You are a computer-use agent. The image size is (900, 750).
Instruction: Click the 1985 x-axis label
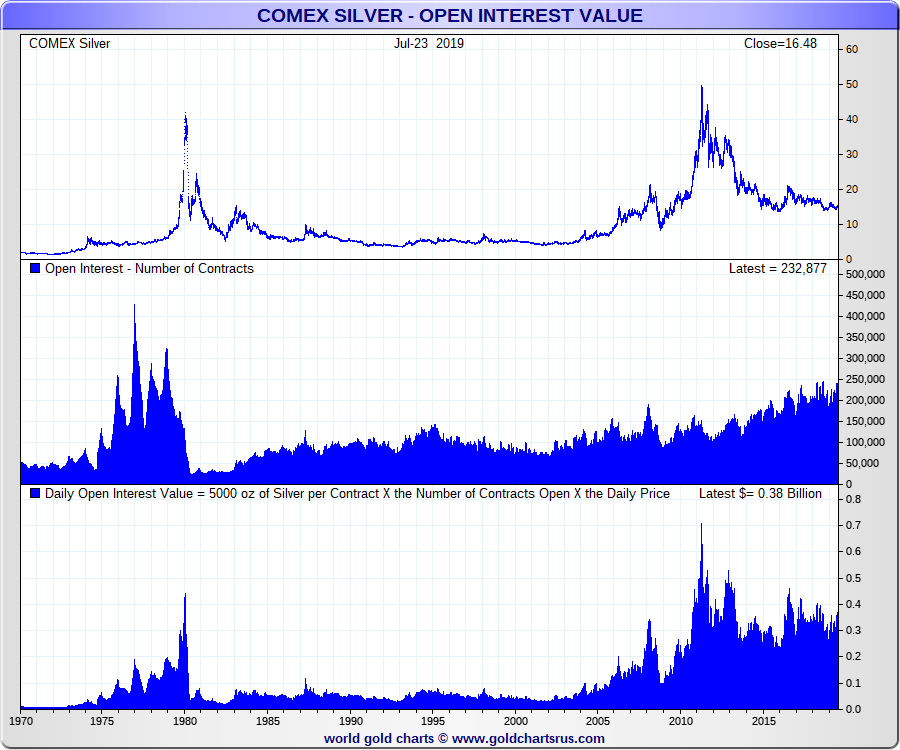267,721
